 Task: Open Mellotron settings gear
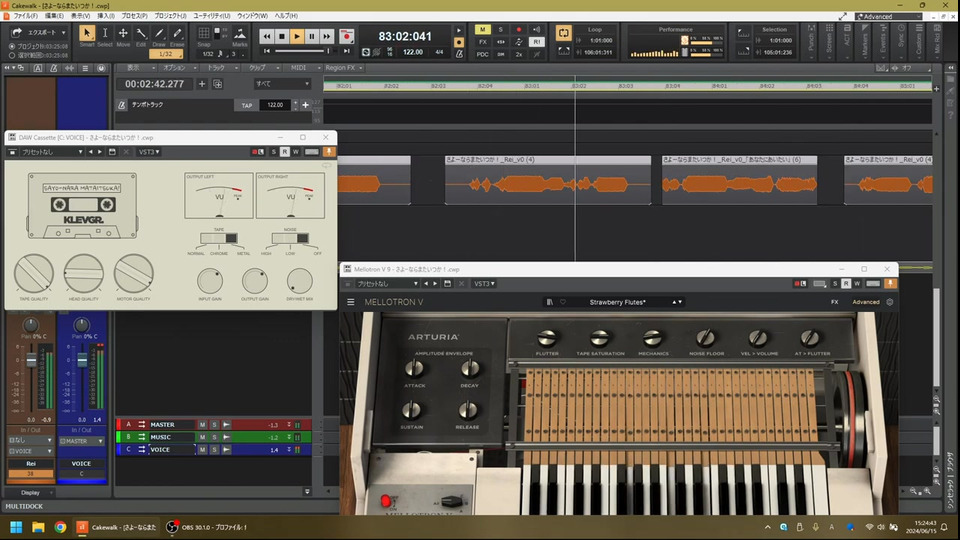point(890,302)
